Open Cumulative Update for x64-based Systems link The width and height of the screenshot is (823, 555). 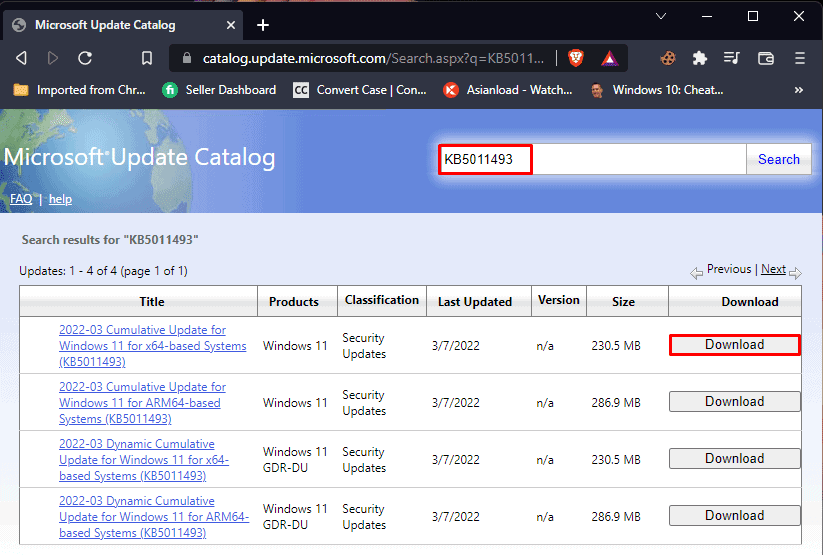[152, 345]
